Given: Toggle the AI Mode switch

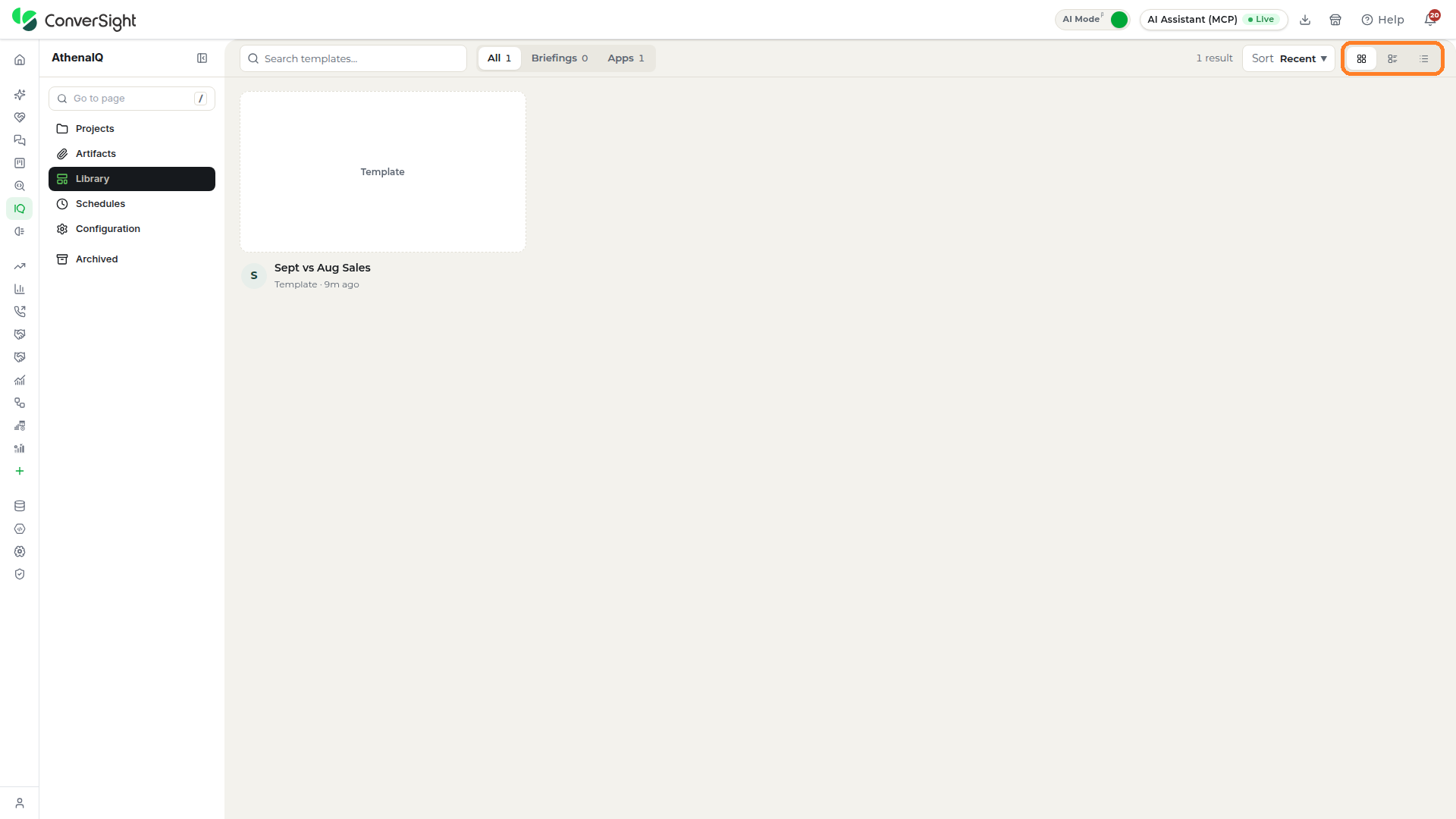Looking at the screenshot, I should 1119,20.
